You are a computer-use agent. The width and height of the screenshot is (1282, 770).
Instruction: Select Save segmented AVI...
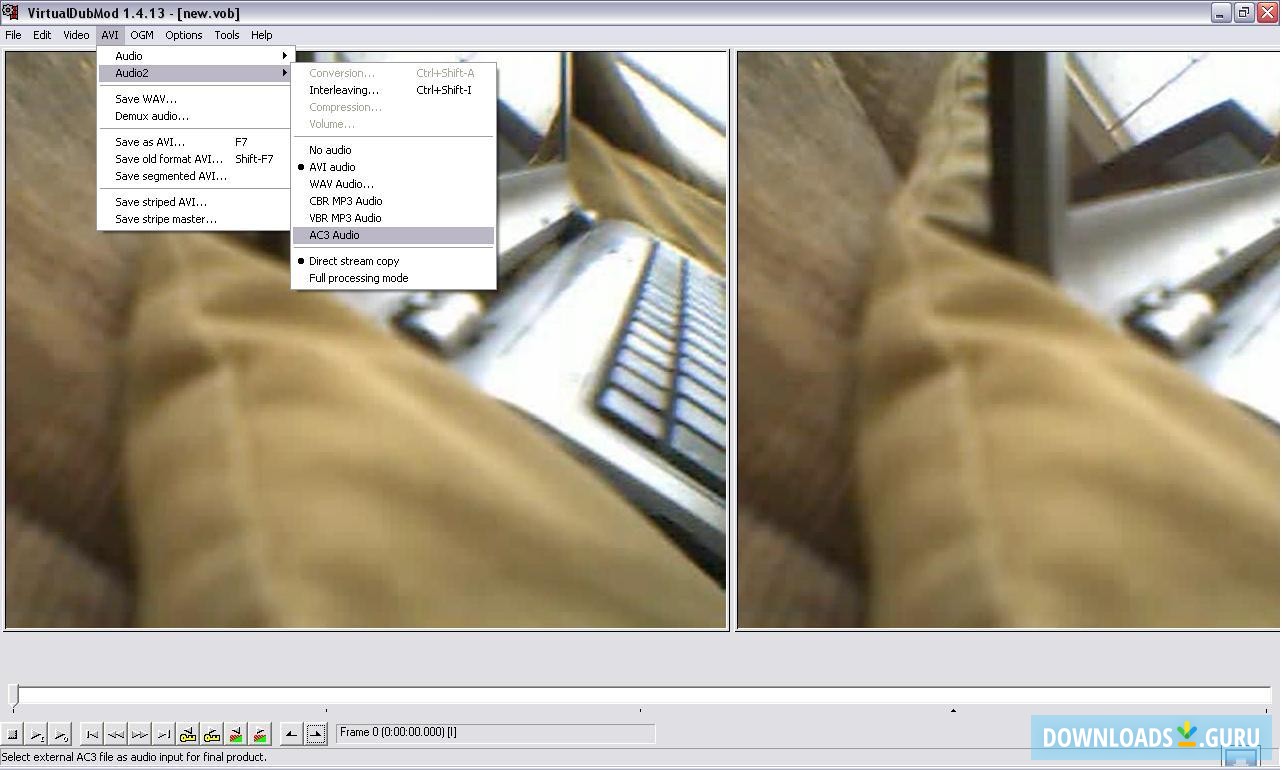(x=195, y=176)
